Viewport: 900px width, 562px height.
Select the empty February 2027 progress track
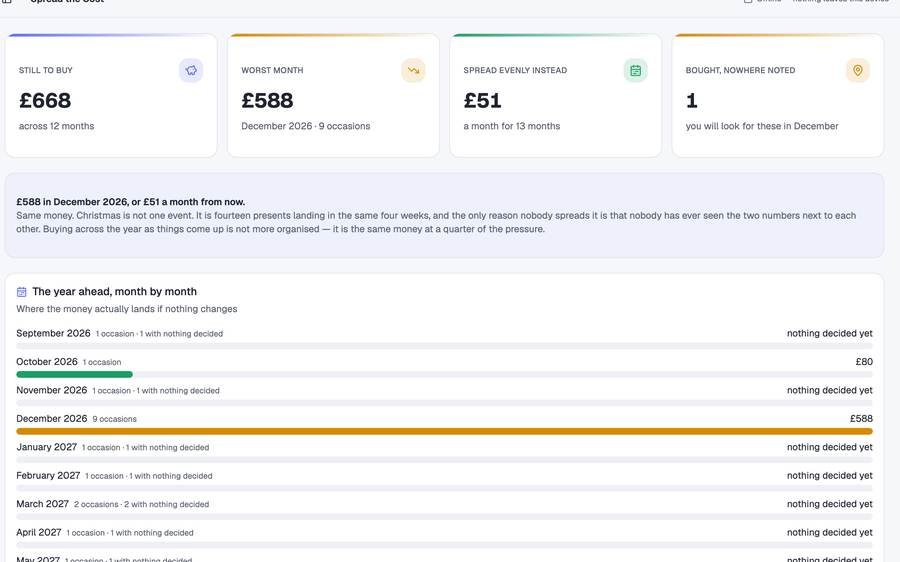[x=444, y=488]
